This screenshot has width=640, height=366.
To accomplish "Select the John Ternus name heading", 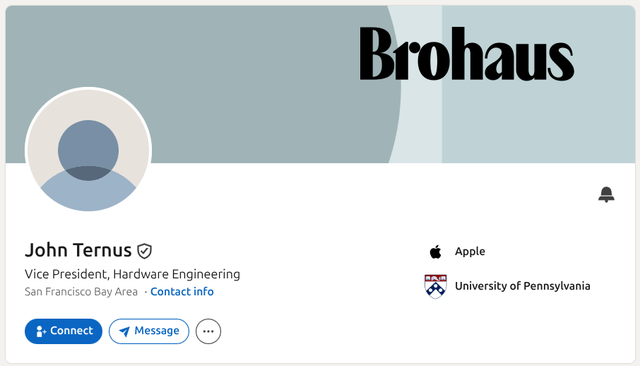I will click(78, 250).
